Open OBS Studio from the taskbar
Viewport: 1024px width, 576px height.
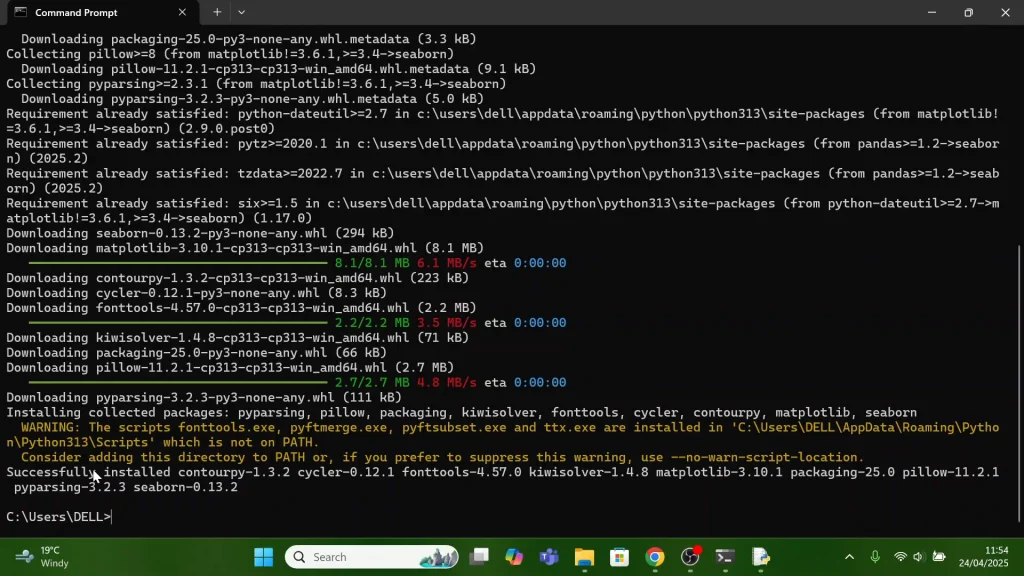click(690, 556)
